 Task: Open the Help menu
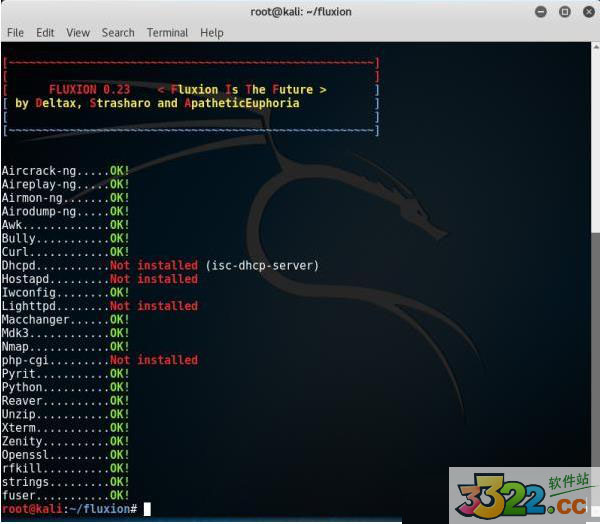click(x=212, y=33)
